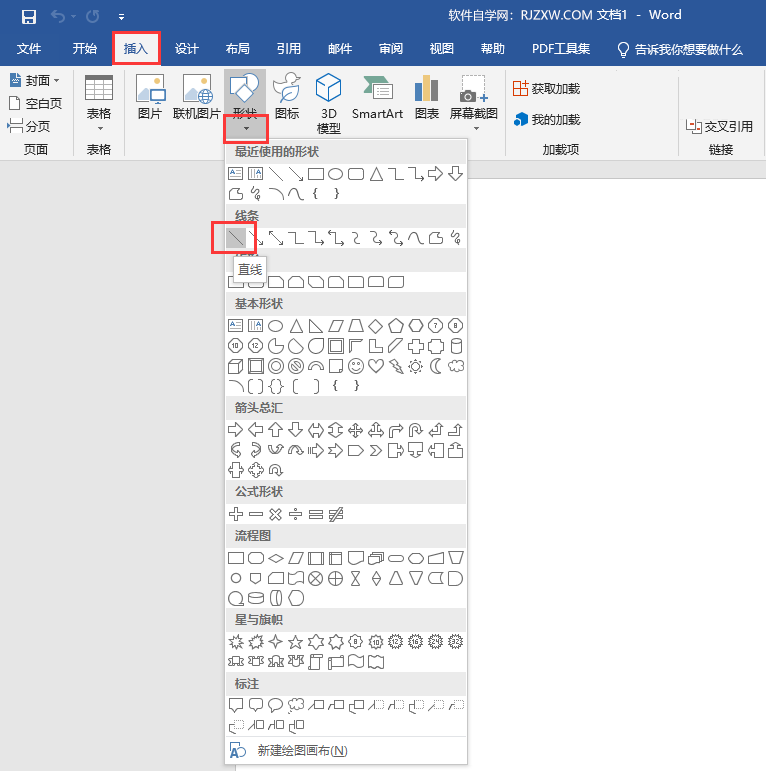
Task: Select the straight line shape under 线条
Action: [x=236, y=238]
